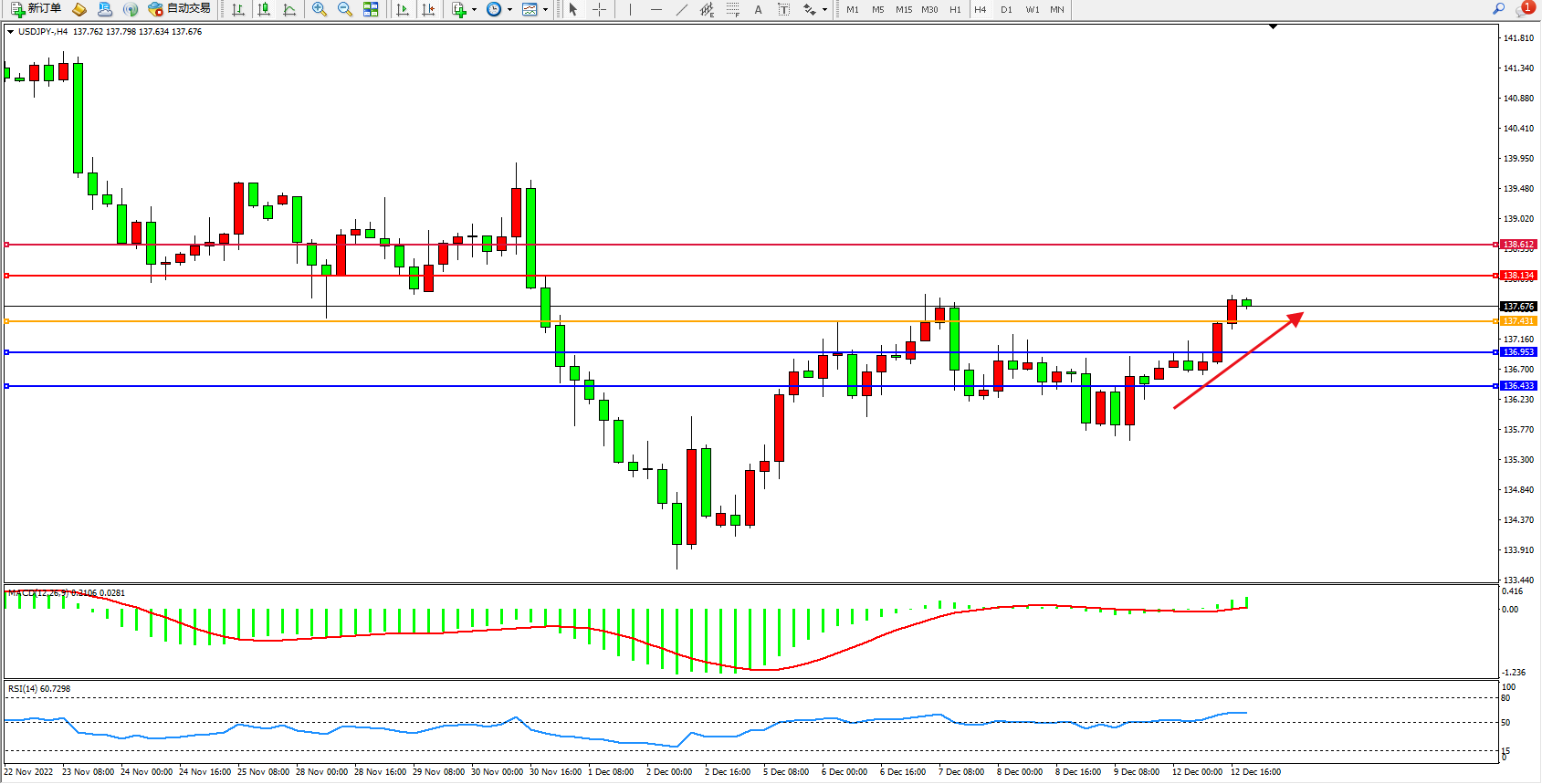This screenshot has width=1542, height=784.
Task: Toggle the auto scroll chart button
Action: click(402, 9)
